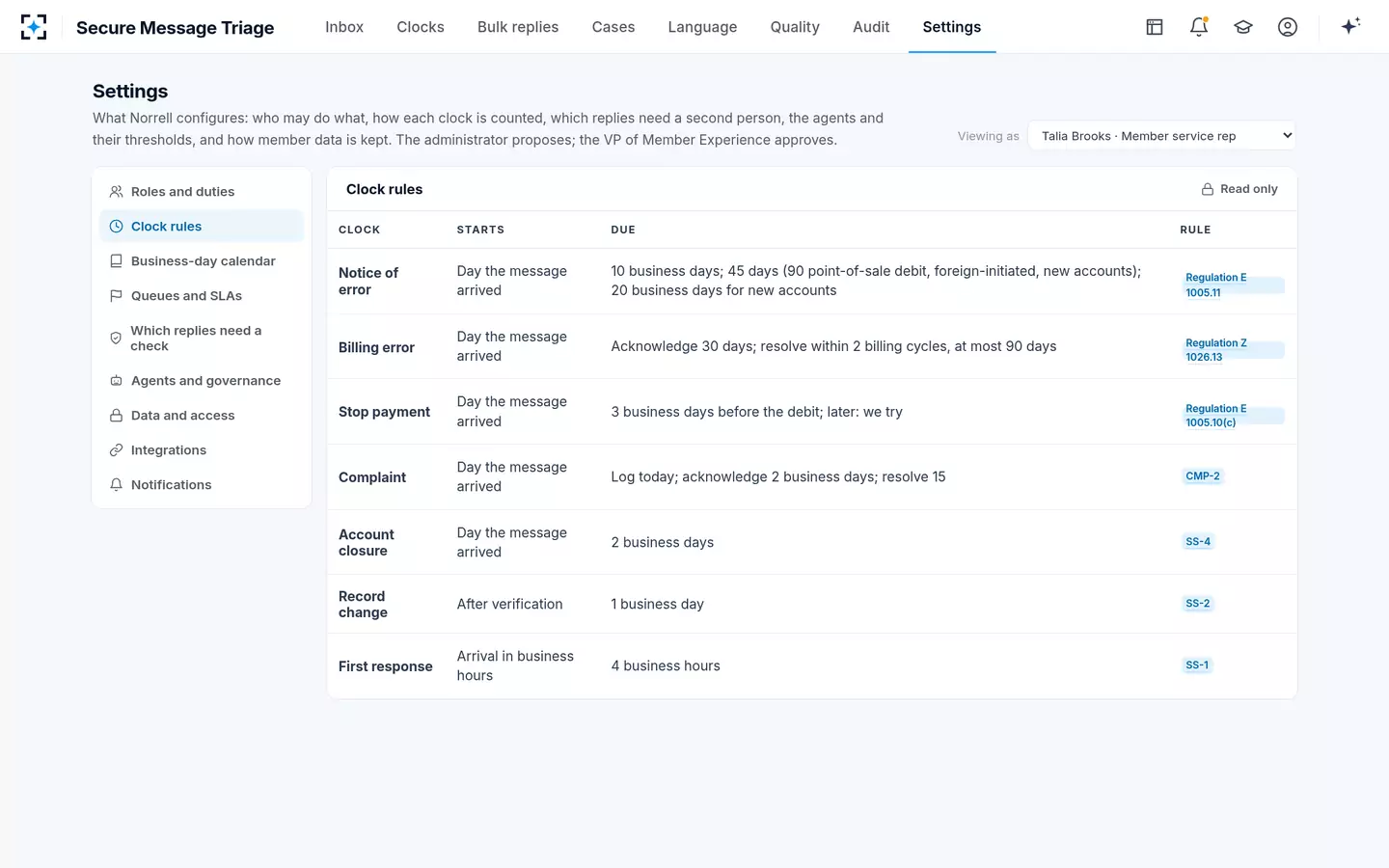Click the flag icon for Queues and SLAs

(116, 296)
